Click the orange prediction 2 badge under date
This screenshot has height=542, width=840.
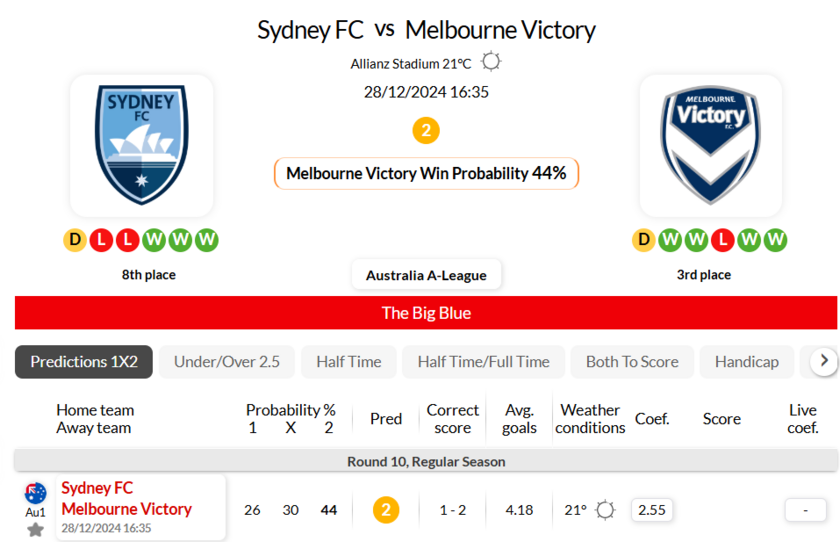(426, 131)
